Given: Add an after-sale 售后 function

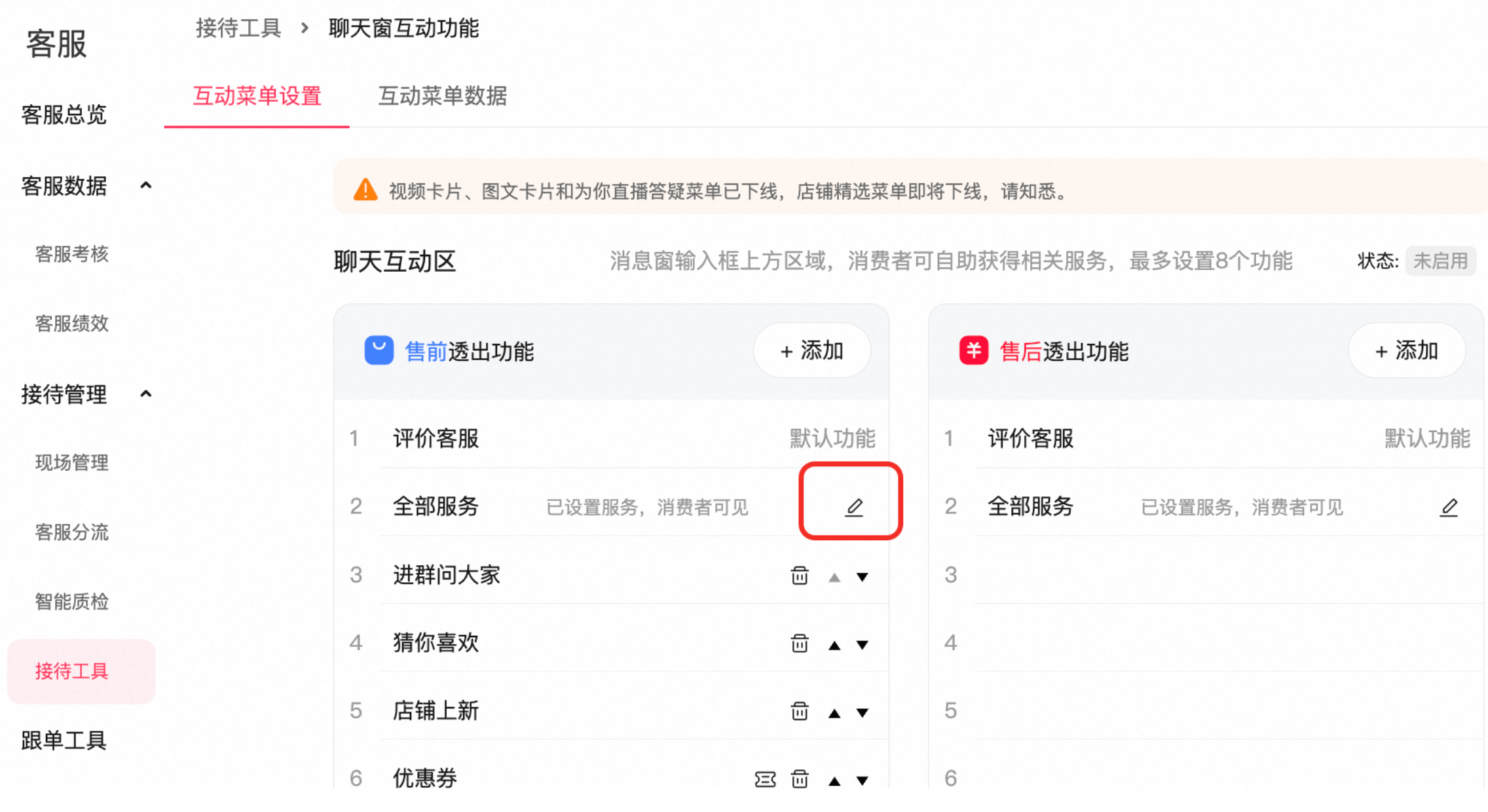Looking at the screenshot, I should coord(1407,351).
